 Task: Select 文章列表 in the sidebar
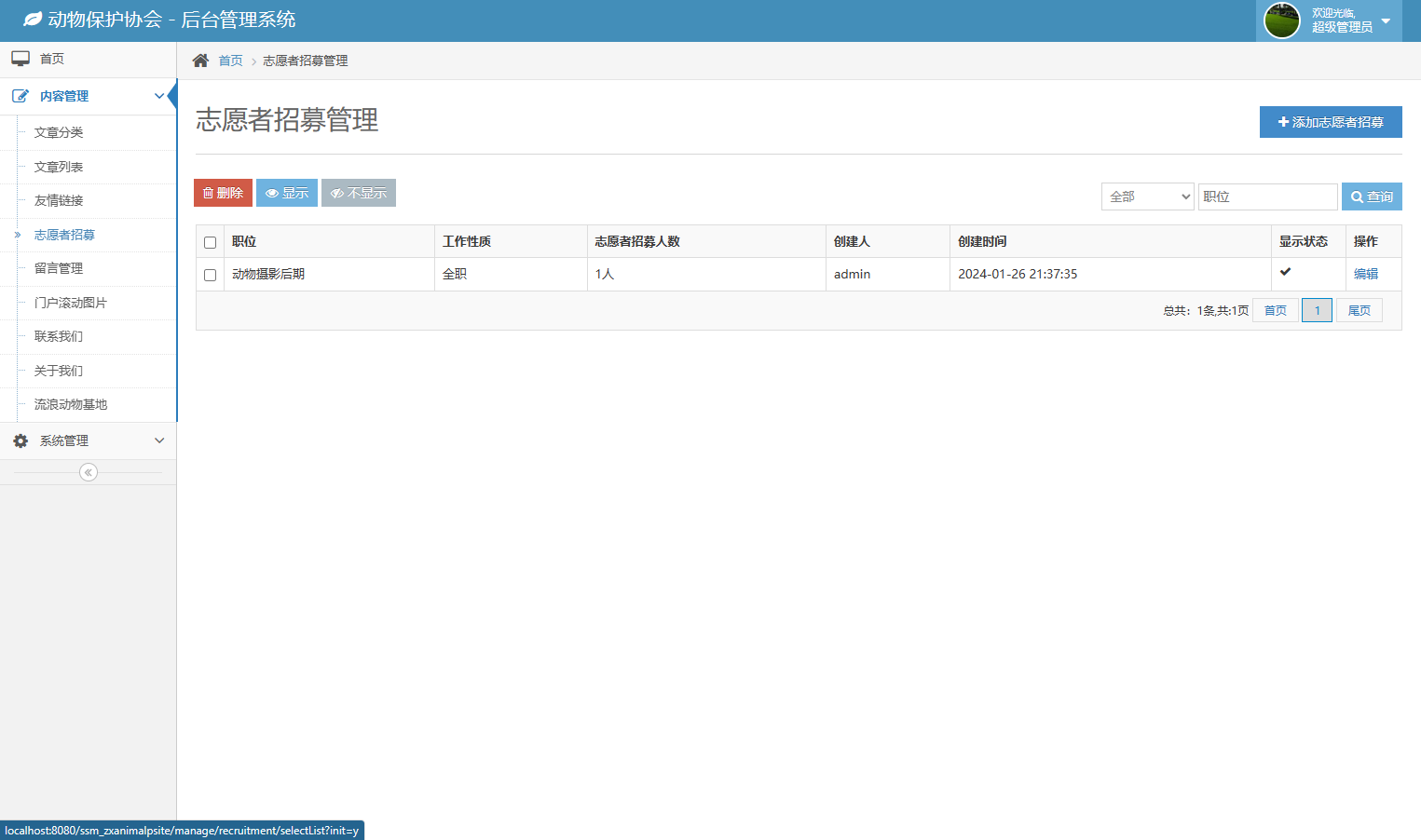[x=57, y=167]
